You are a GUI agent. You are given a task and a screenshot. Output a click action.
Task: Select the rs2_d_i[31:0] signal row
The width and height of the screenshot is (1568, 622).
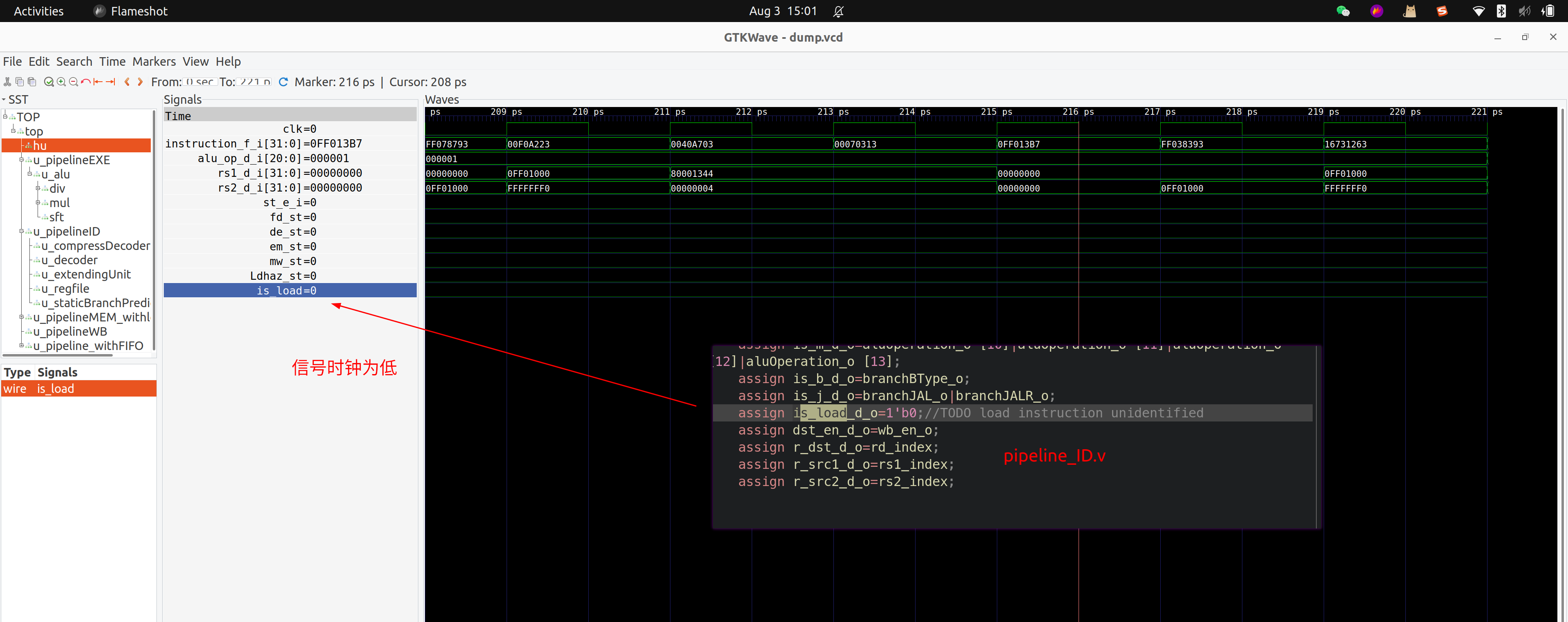[290, 187]
